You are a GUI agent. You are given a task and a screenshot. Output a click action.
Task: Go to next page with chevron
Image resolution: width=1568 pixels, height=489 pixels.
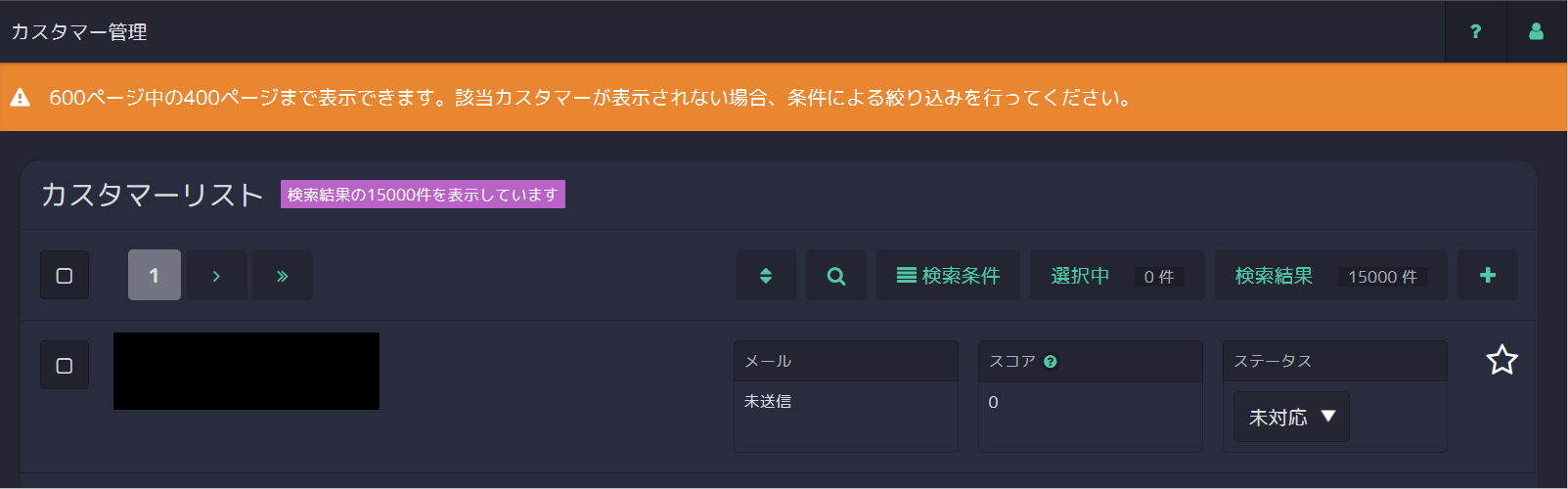click(x=216, y=276)
